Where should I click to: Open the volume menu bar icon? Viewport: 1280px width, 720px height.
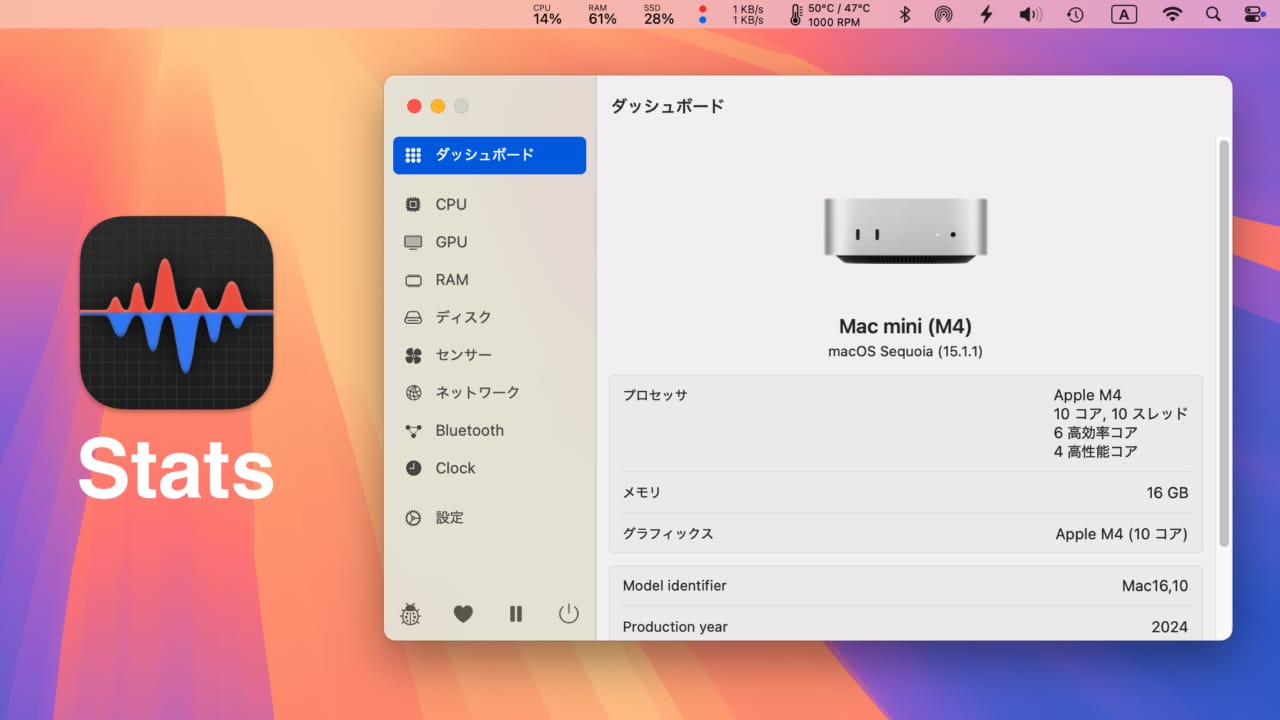[1030, 14]
